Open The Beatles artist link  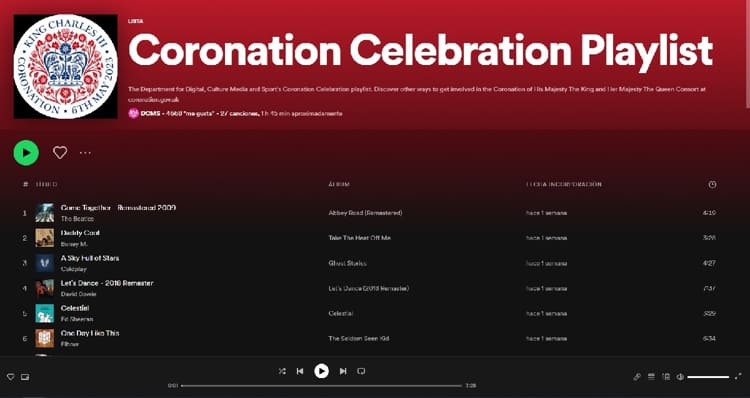point(77,219)
